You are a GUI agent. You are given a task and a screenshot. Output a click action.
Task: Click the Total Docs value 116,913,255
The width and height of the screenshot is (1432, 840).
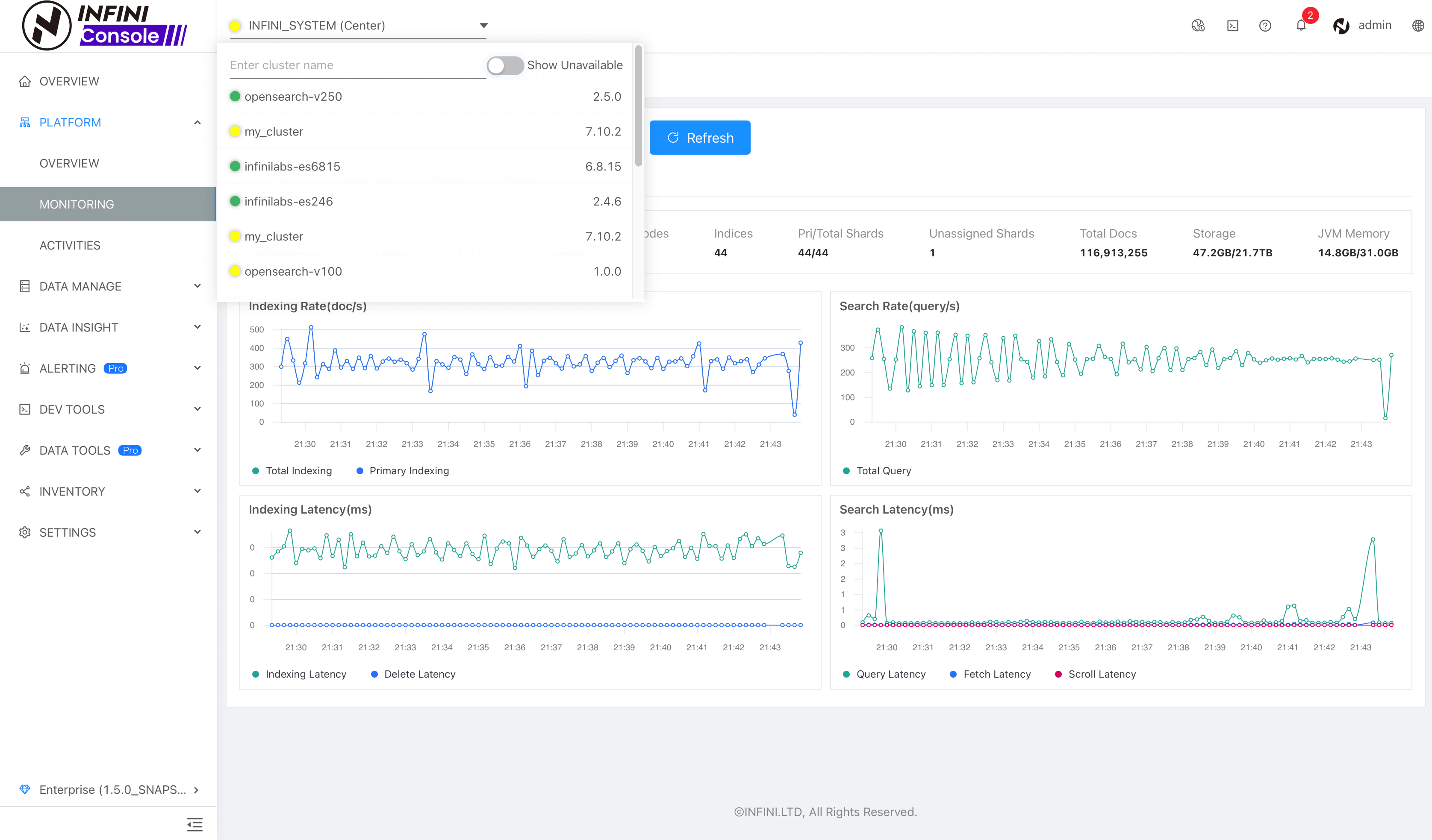pos(1114,253)
